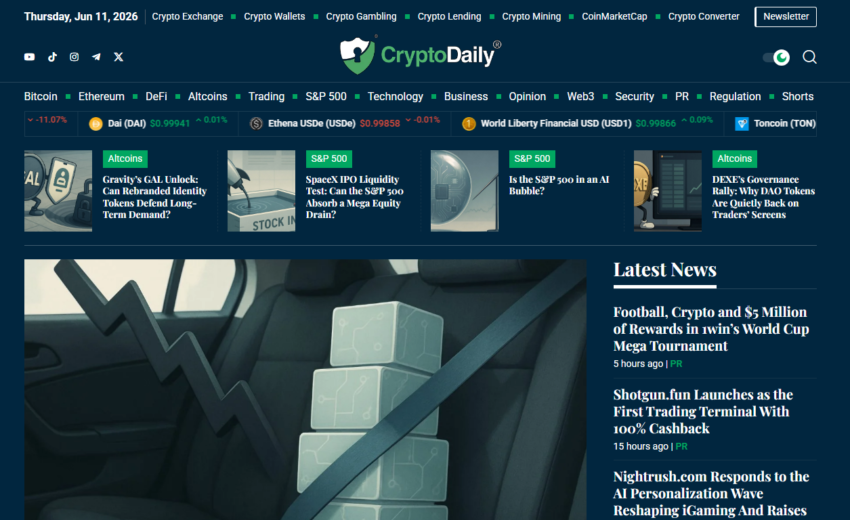This screenshot has width=850, height=520.
Task: Select the Ethereum menu item
Action: point(101,97)
